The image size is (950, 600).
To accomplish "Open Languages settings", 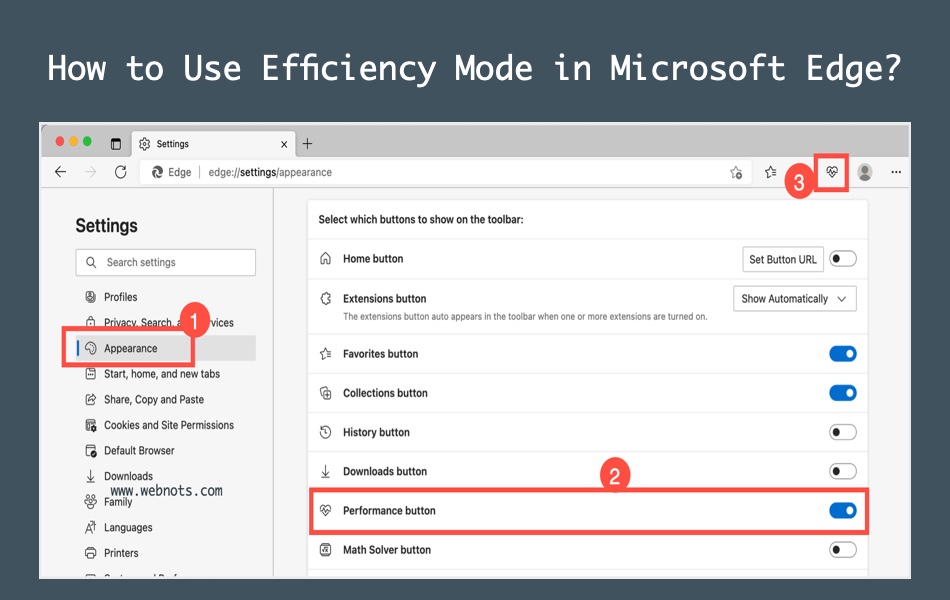I will (128, 527).
